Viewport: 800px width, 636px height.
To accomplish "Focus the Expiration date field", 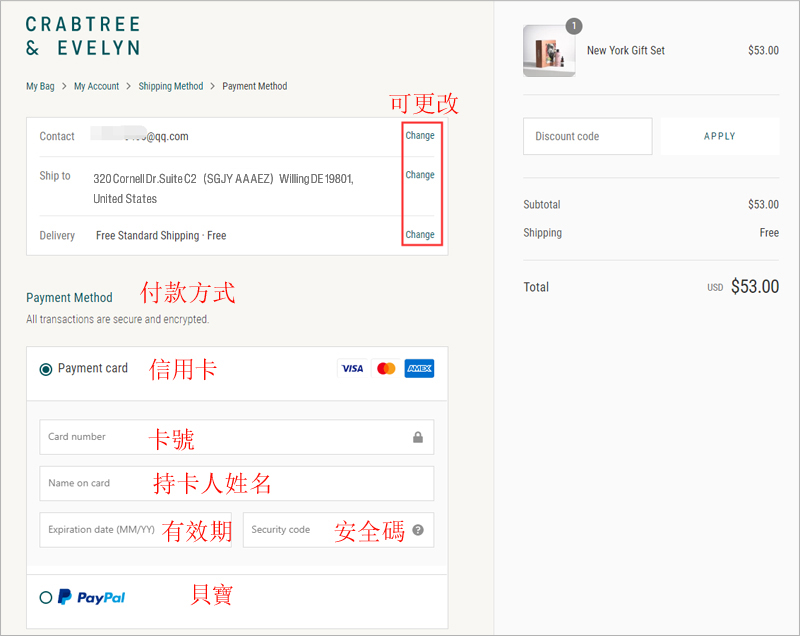I will pyautogui.click(x=136, y=530).
